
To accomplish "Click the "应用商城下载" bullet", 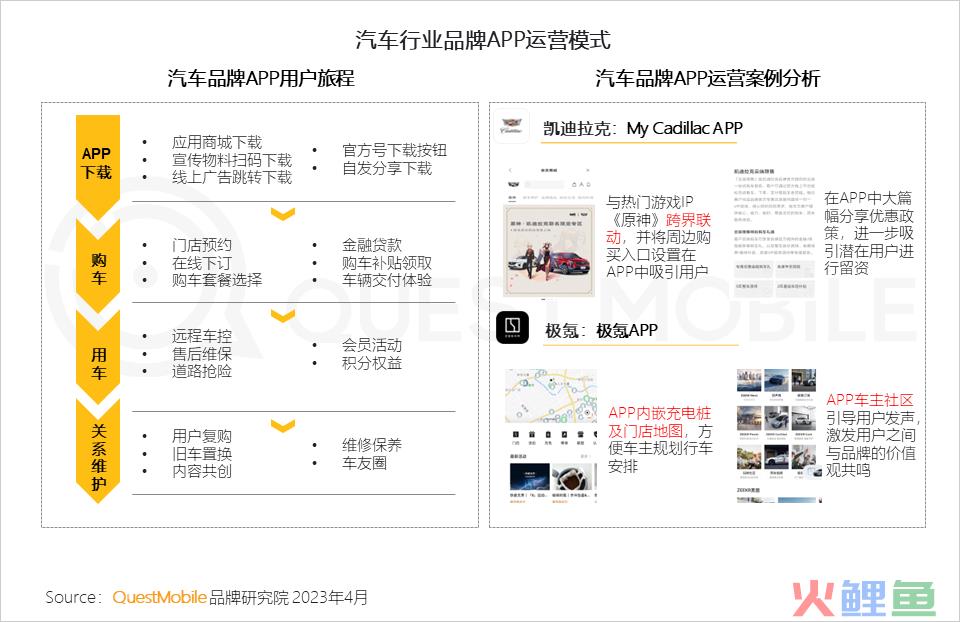I will [x=217, y=143].
